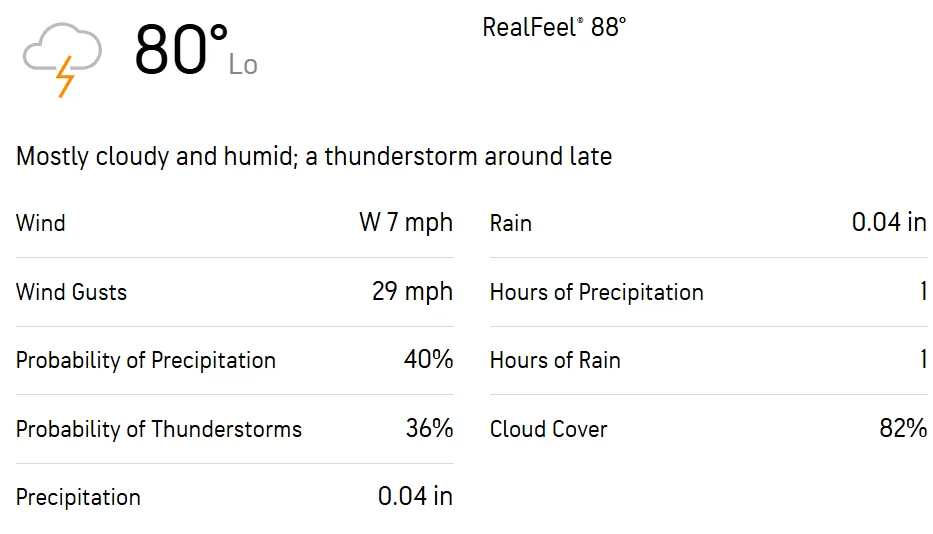Image resolution: width=933 pixels, height=534 pixels.
Task: Click the W 7 mph wind value
Action: tap(406, 223)
